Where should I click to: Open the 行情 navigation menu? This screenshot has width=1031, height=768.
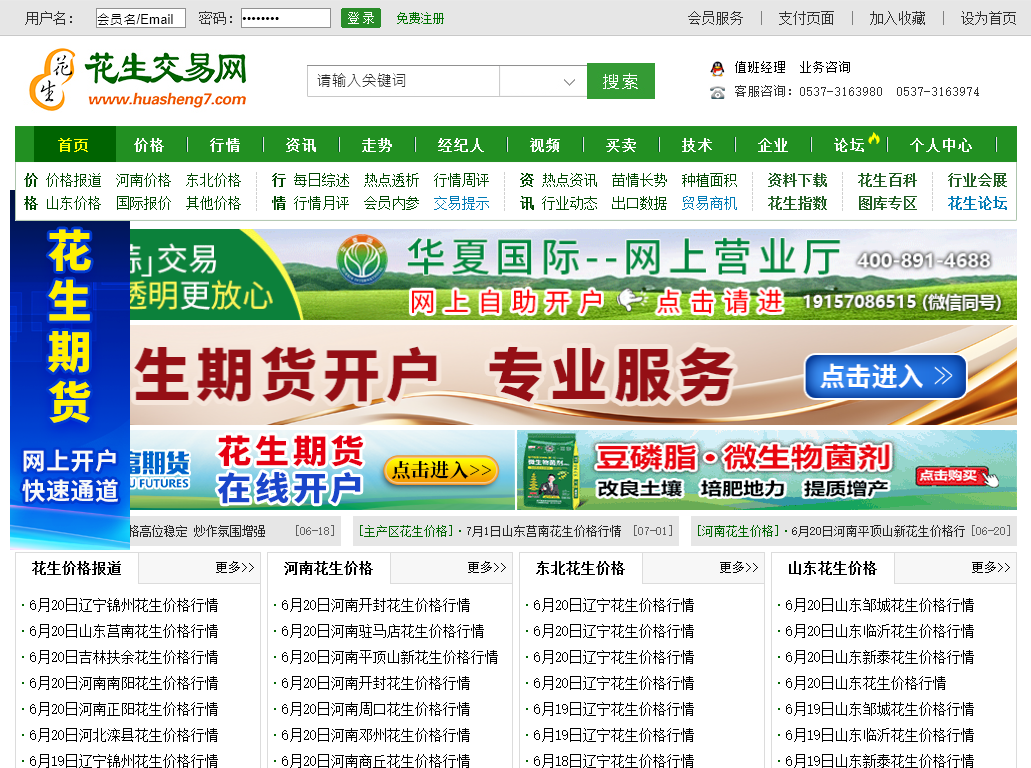[x=225, y=145]
